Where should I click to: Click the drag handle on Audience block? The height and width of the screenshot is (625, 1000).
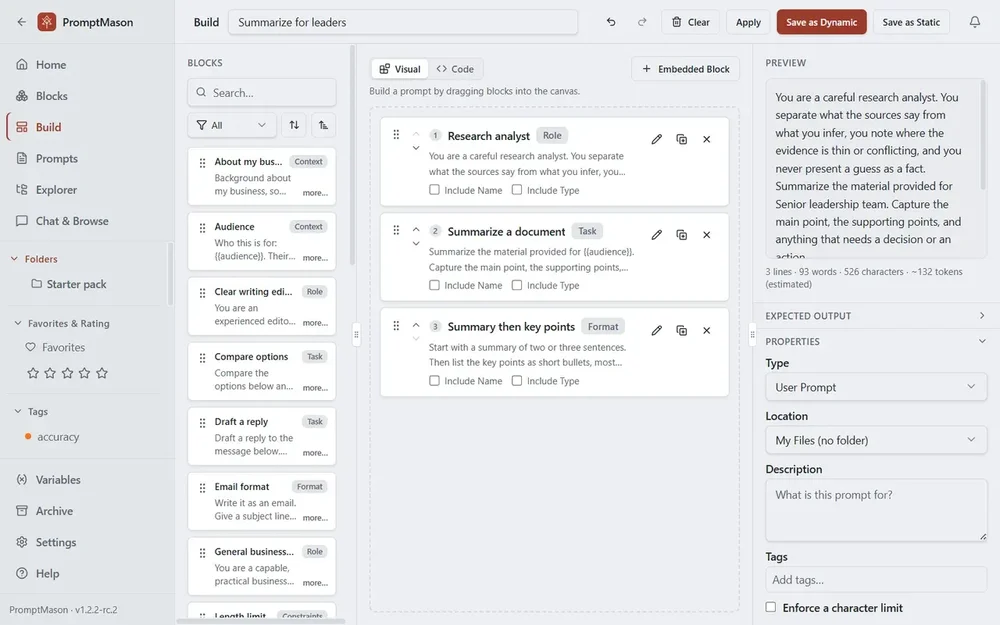[x=202, y=228]
